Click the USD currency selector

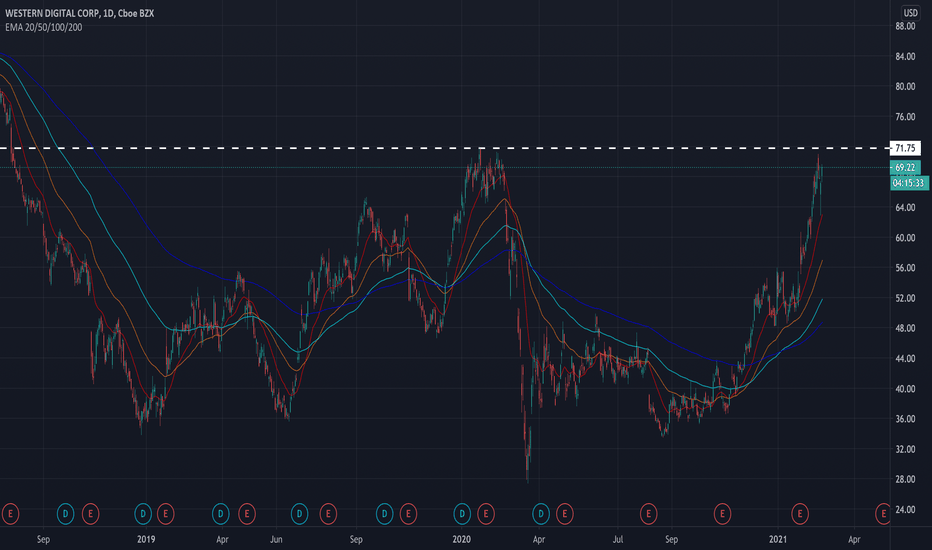click(x=911, y=12)
